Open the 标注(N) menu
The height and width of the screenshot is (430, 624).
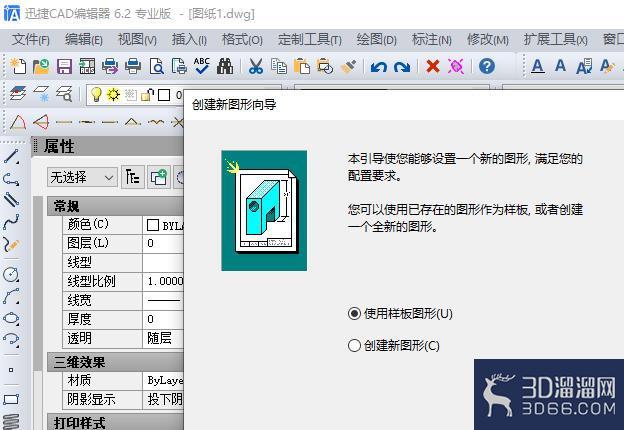431,40
